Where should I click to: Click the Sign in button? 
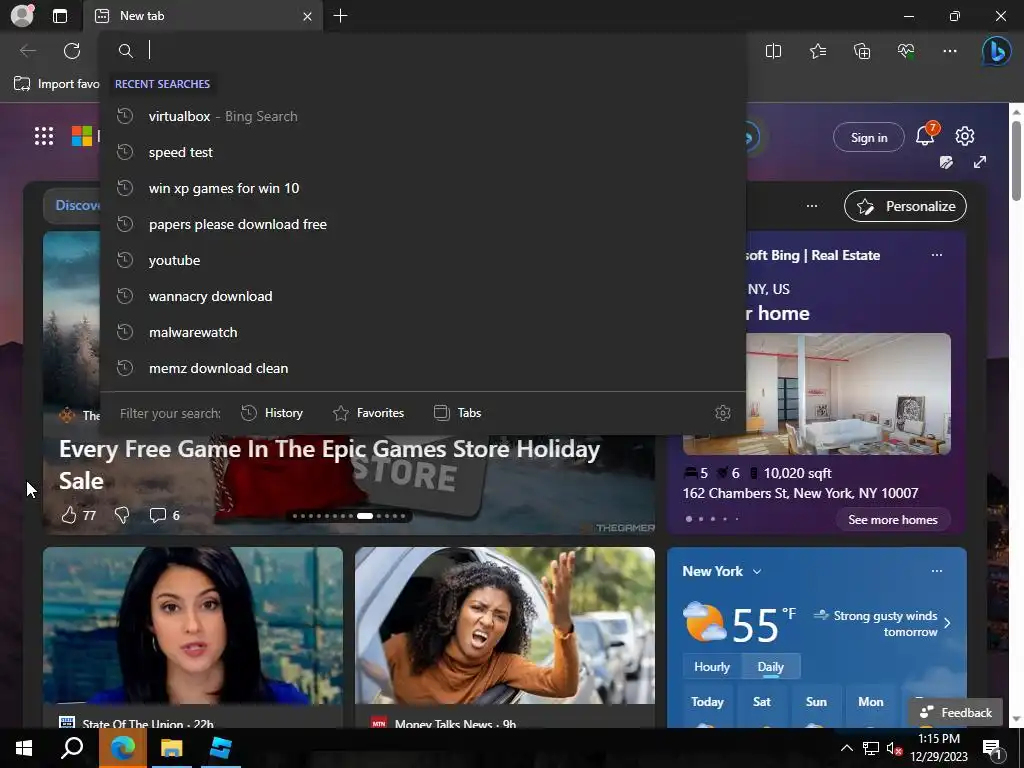click(x=869, y=137)
